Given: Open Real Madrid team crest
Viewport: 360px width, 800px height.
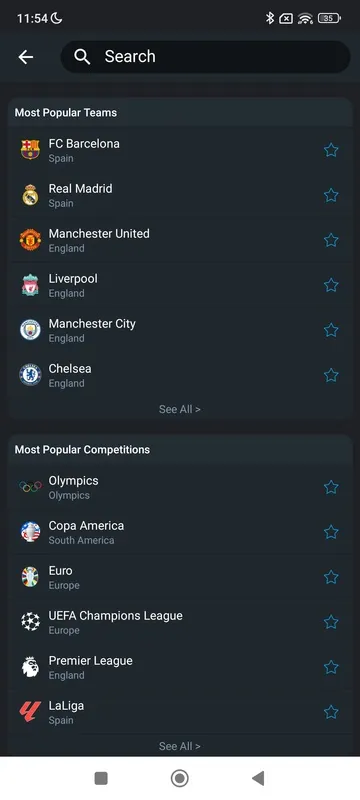Looking at the screenshot, I should (x=30, y=195).
